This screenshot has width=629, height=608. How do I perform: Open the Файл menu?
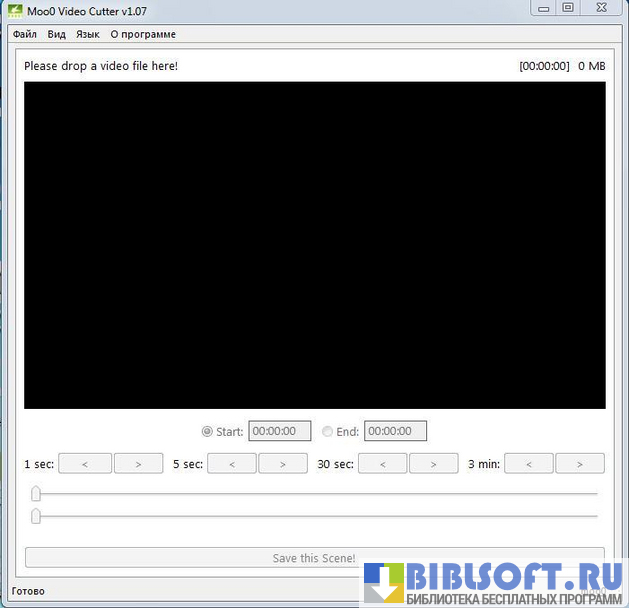tap(25, 34)
